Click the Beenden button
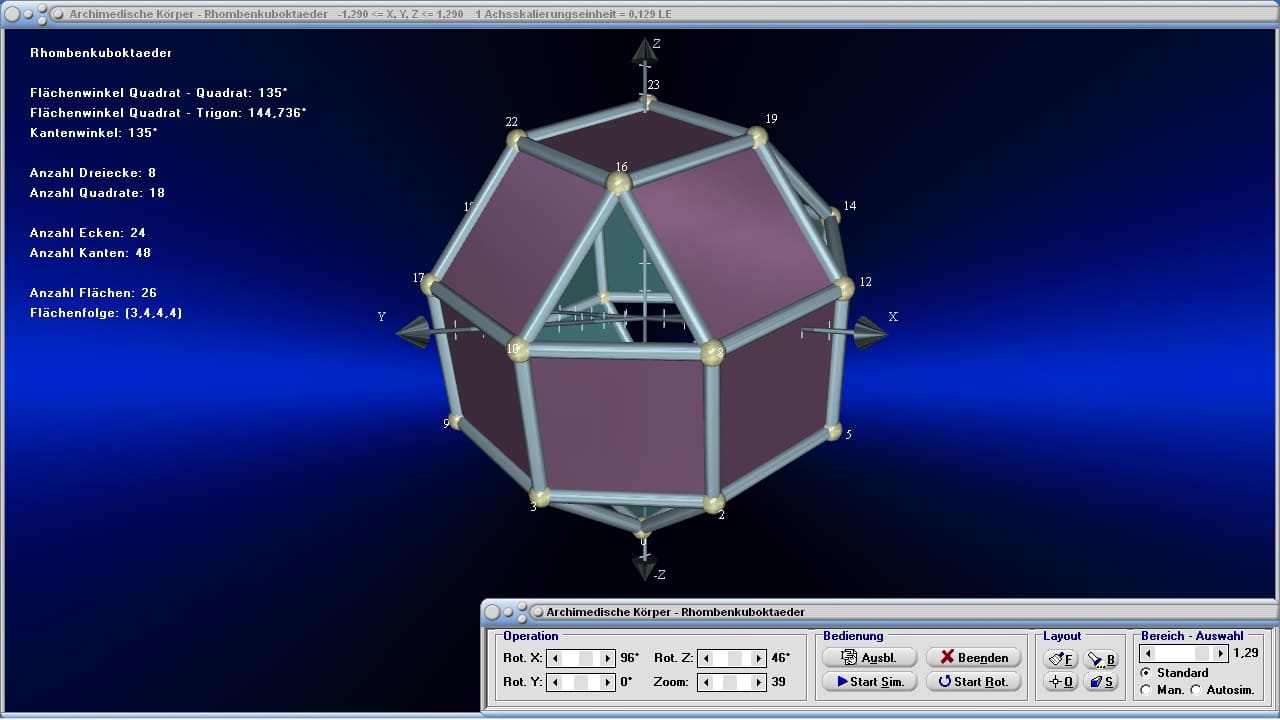Screen dimensions: 1280x720 [973, 657]
